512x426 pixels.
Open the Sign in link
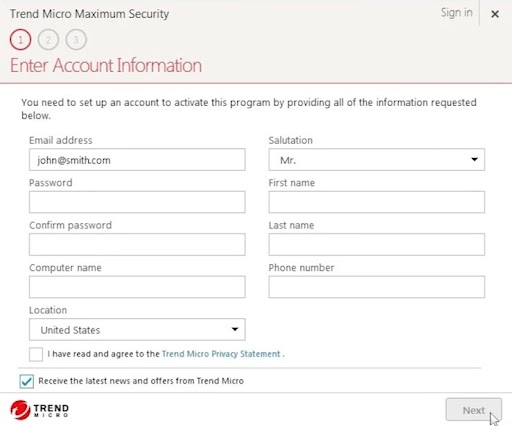456,13
